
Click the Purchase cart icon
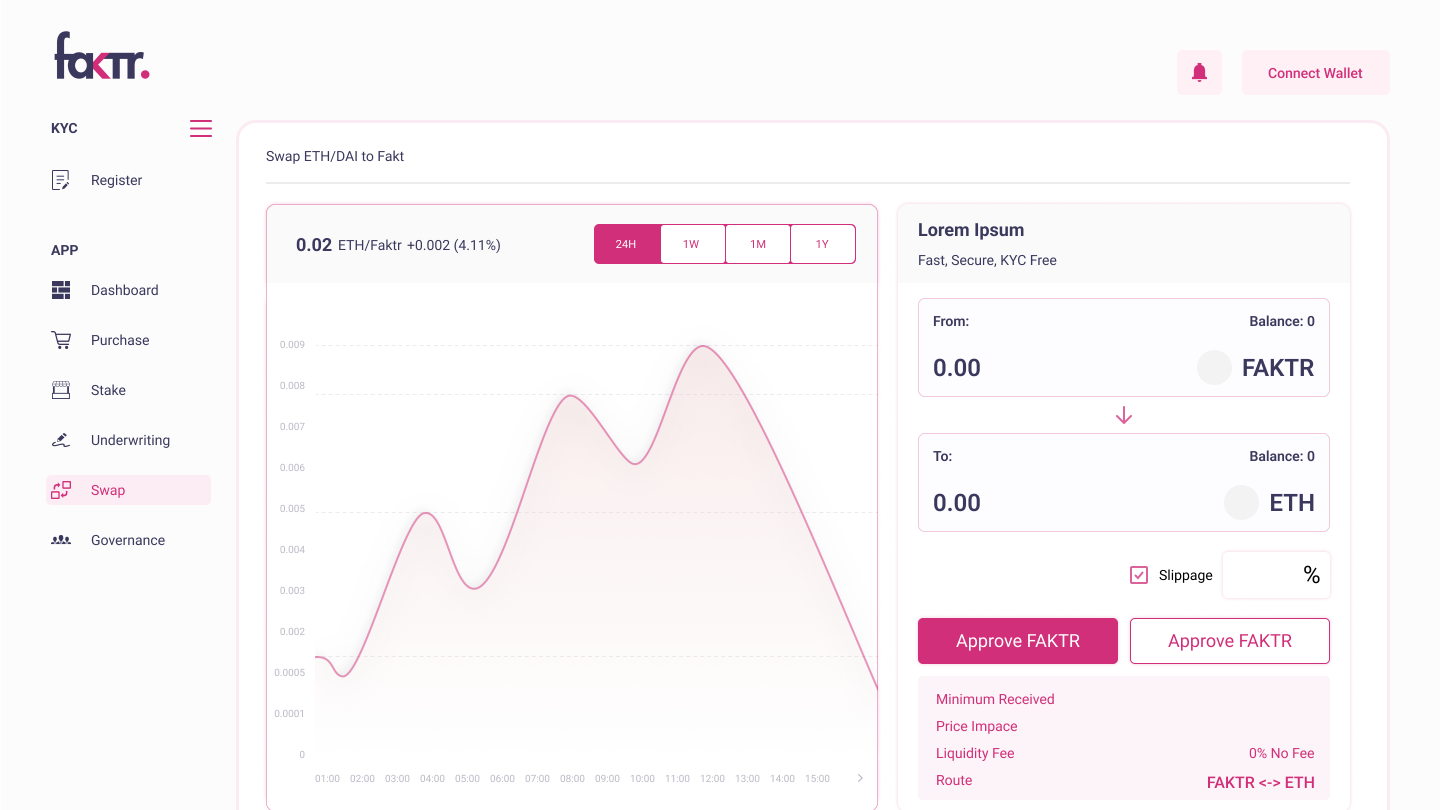(x=61, y=340)
